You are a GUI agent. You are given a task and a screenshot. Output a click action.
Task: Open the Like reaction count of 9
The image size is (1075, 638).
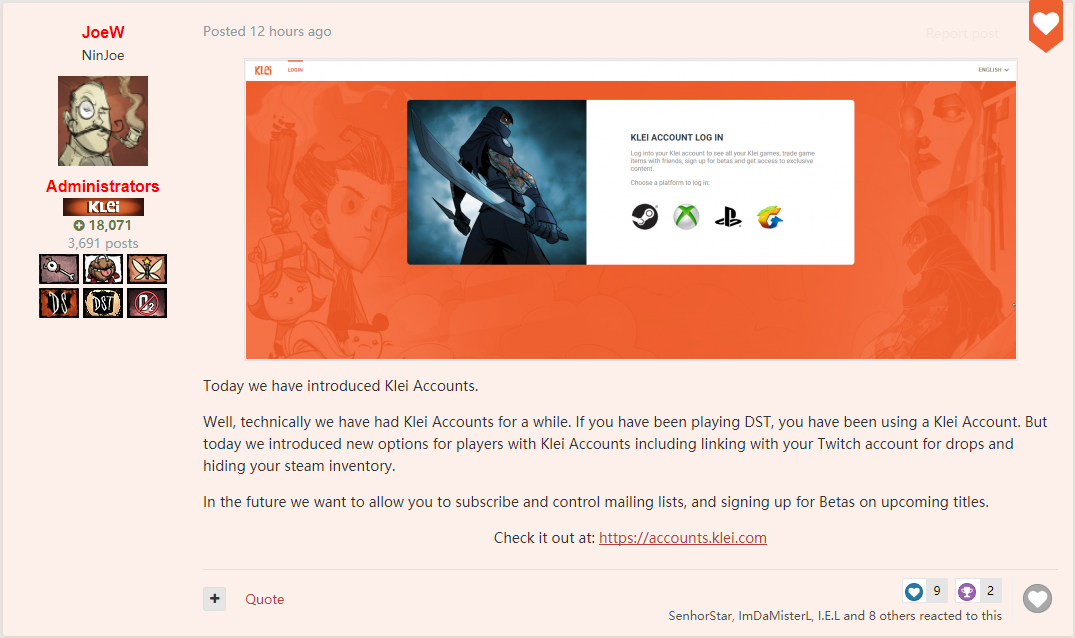click(937, 591)
